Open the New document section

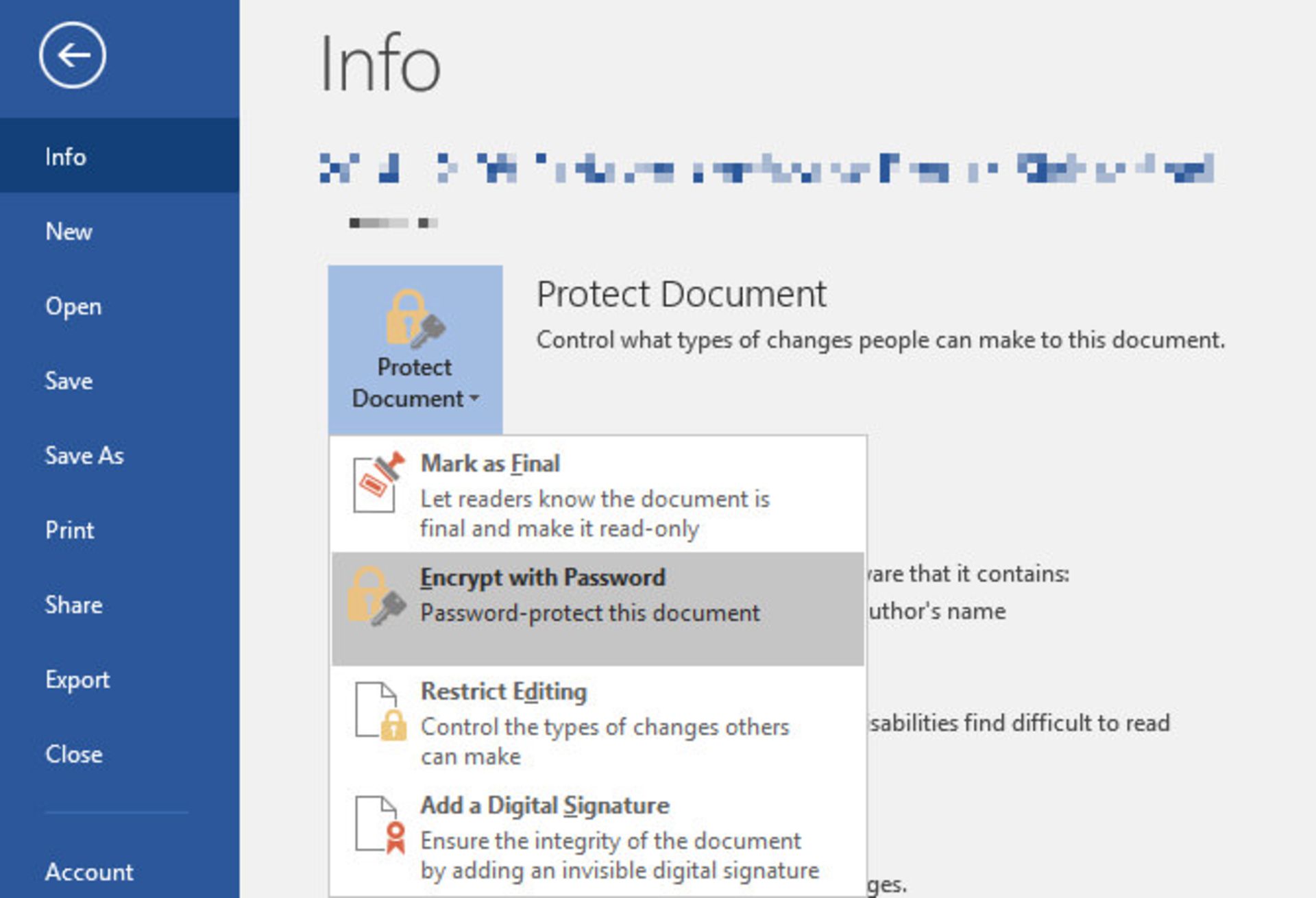(x=68, y=231)
